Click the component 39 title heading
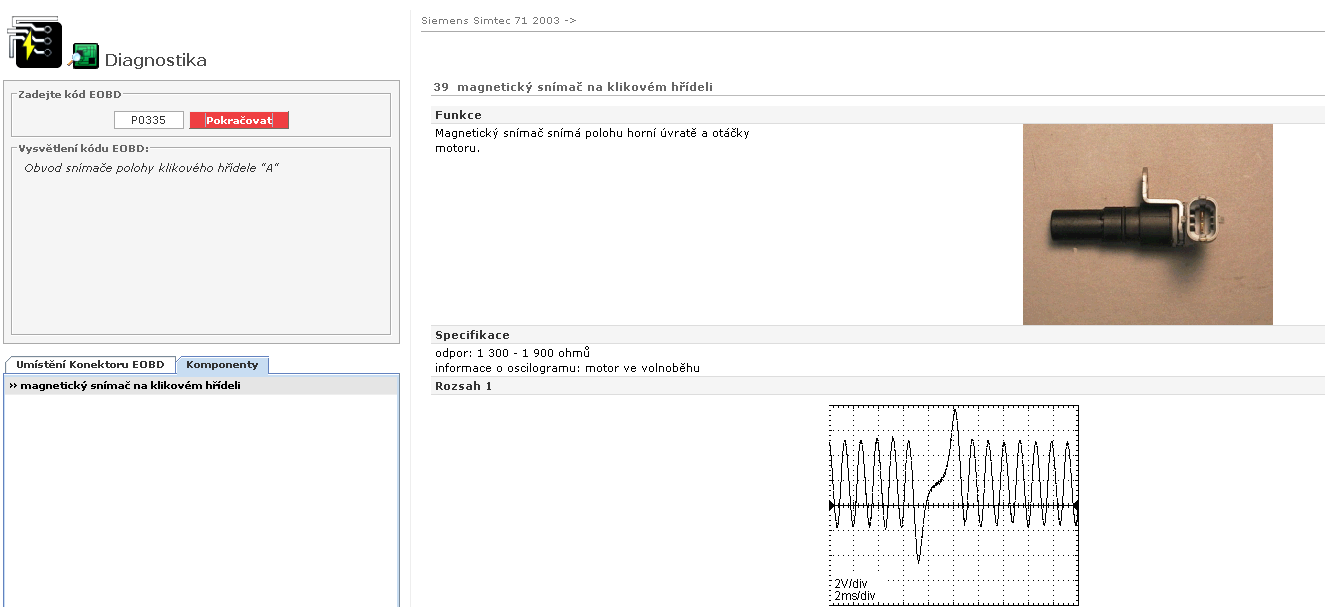Image resolution: width=1325 pixels, height=607 pixels. (573, 87)
